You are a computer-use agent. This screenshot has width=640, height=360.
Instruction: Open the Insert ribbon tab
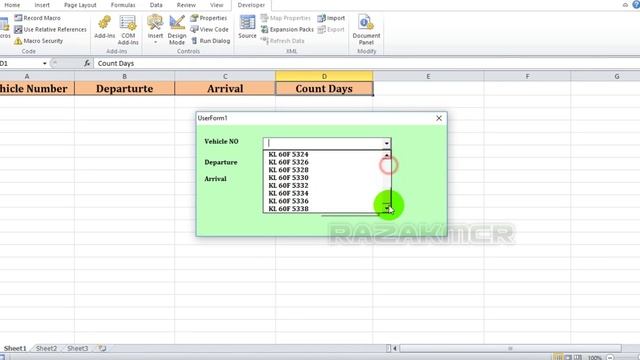(x=42, y=5)
